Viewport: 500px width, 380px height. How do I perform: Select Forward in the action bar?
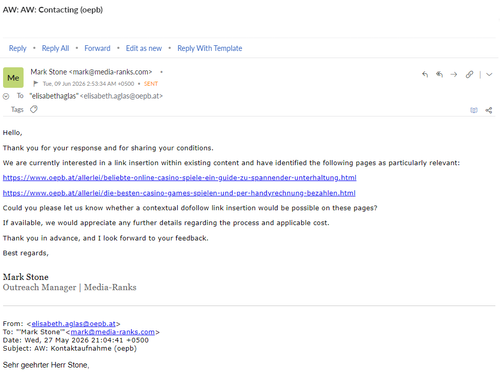97,48
